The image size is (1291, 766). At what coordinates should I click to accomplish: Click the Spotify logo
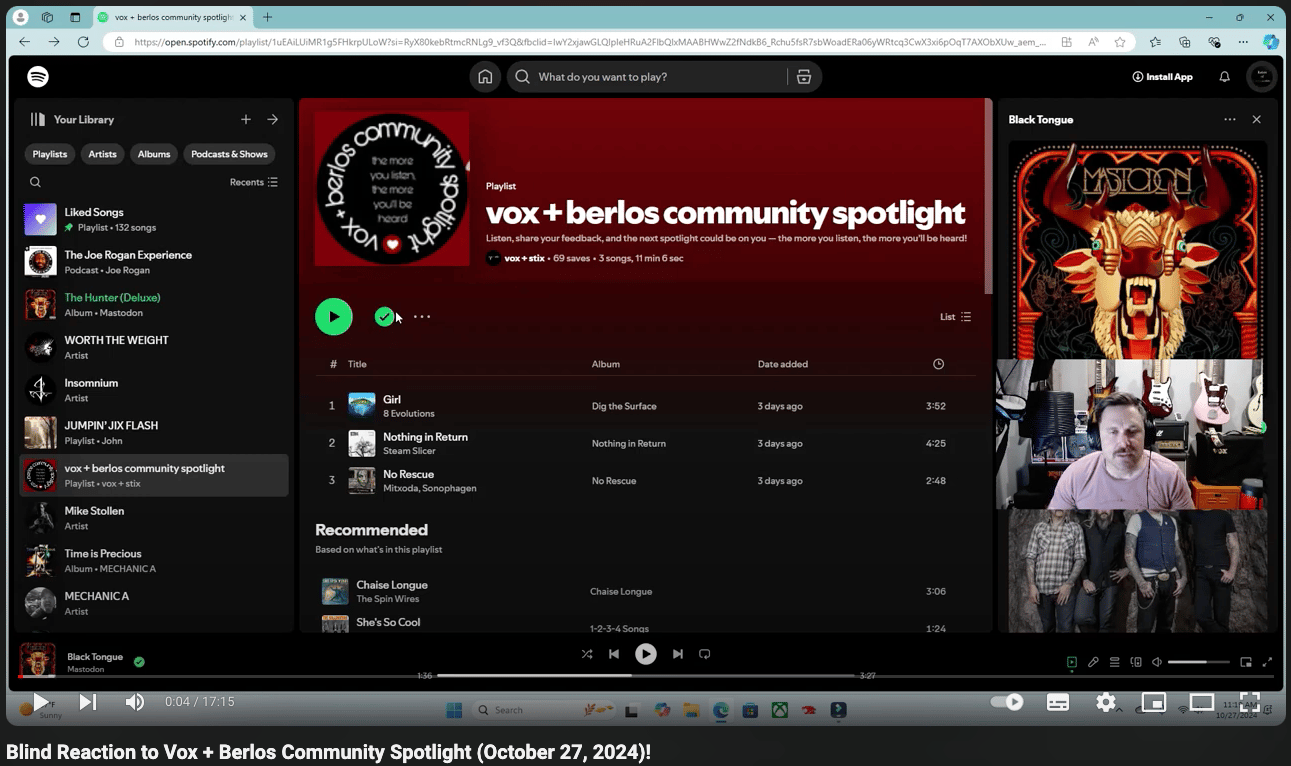coord(38,77)
